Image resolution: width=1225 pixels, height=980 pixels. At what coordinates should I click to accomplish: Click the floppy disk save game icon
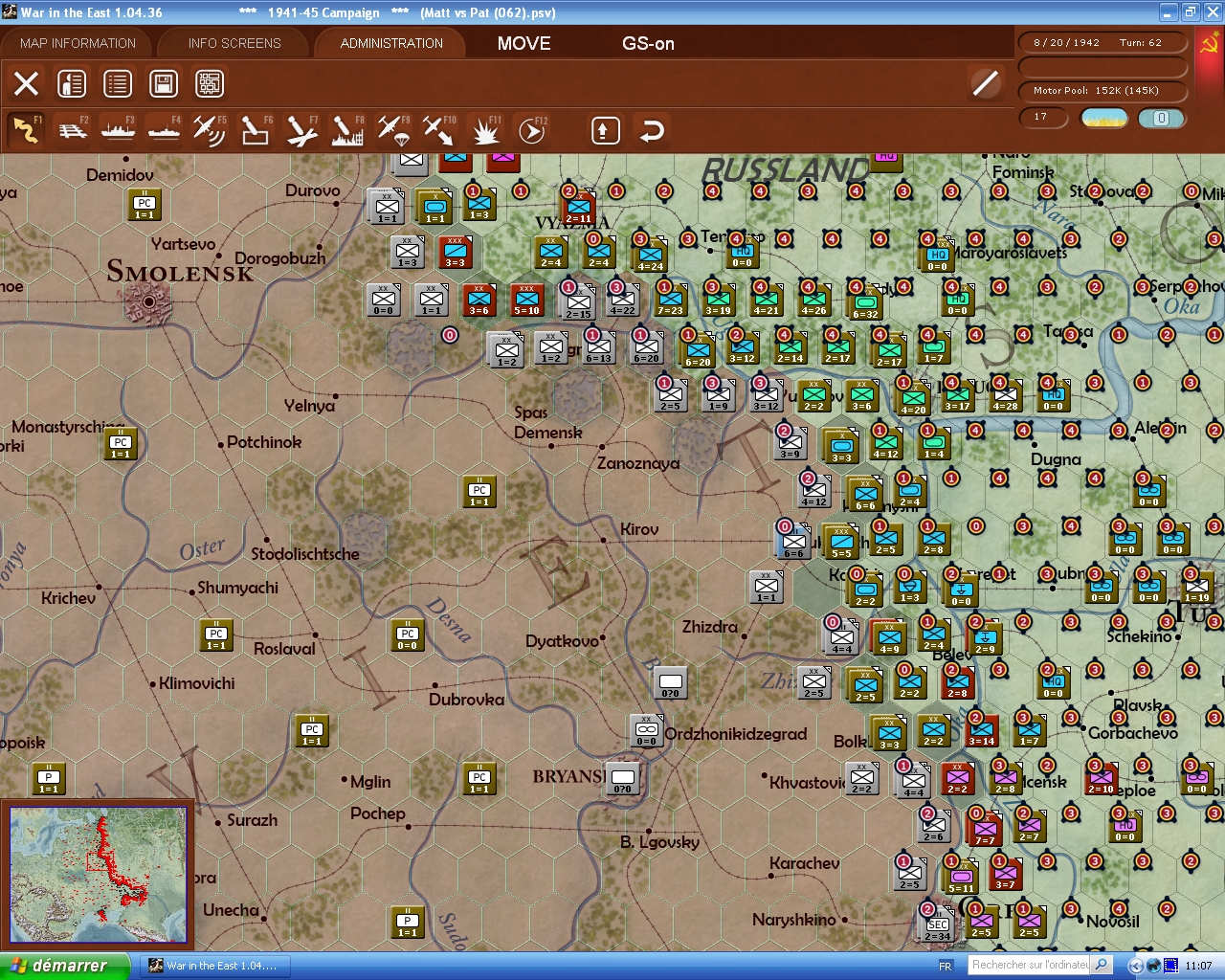tap(164, 84)
